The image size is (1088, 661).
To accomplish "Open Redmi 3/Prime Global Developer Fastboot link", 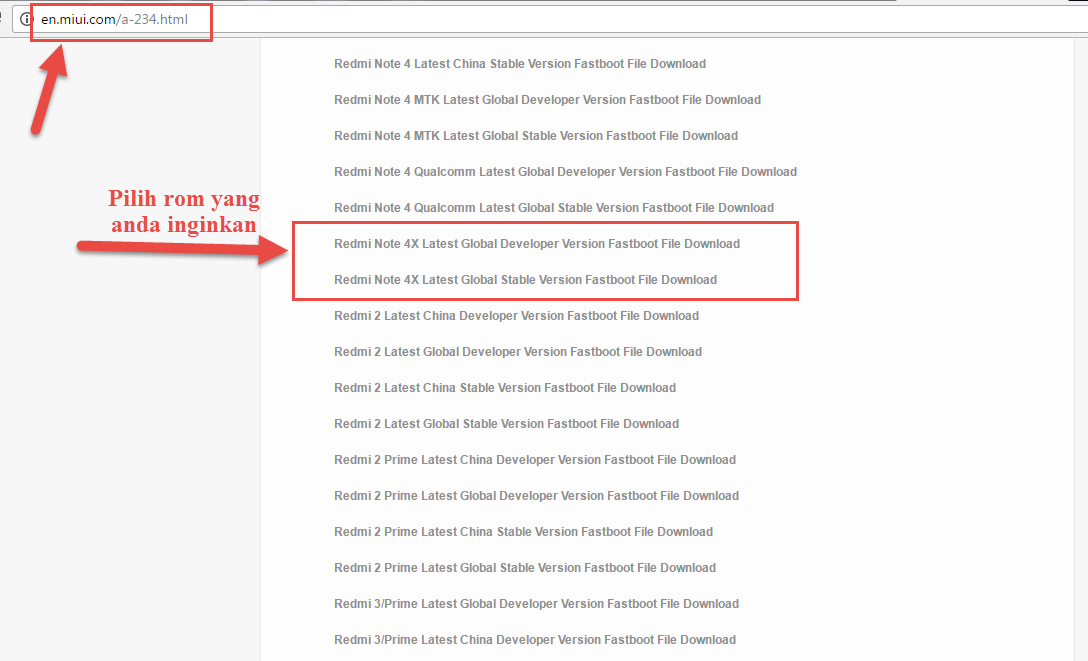I will point(536,605).
